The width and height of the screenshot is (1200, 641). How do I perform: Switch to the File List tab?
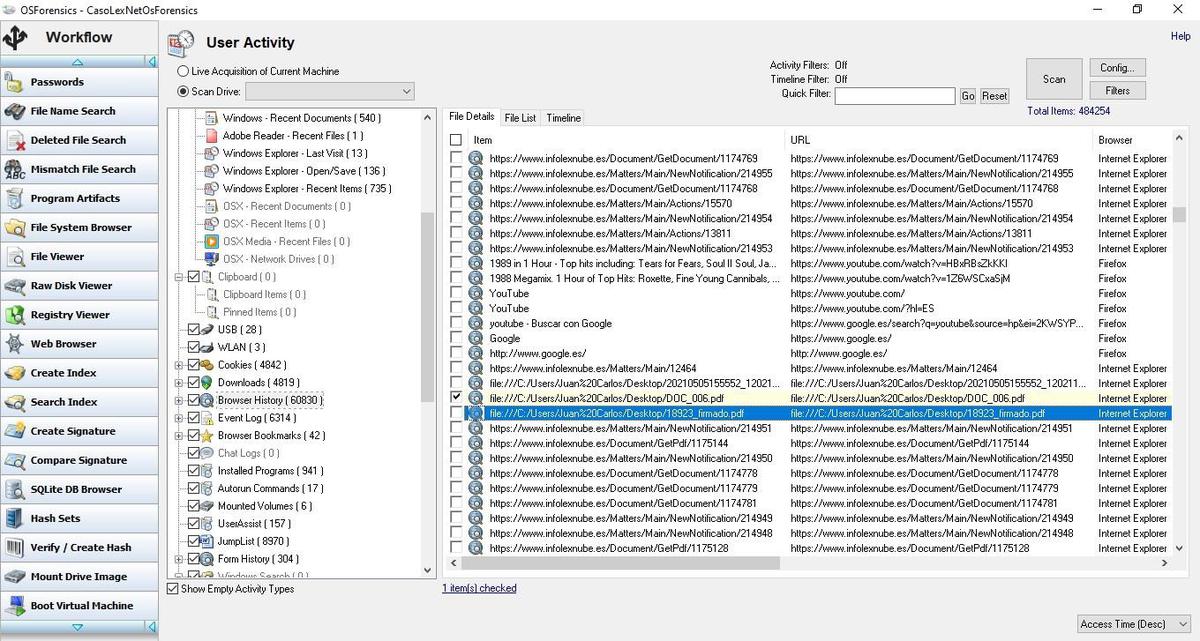[x=520, y=118]
